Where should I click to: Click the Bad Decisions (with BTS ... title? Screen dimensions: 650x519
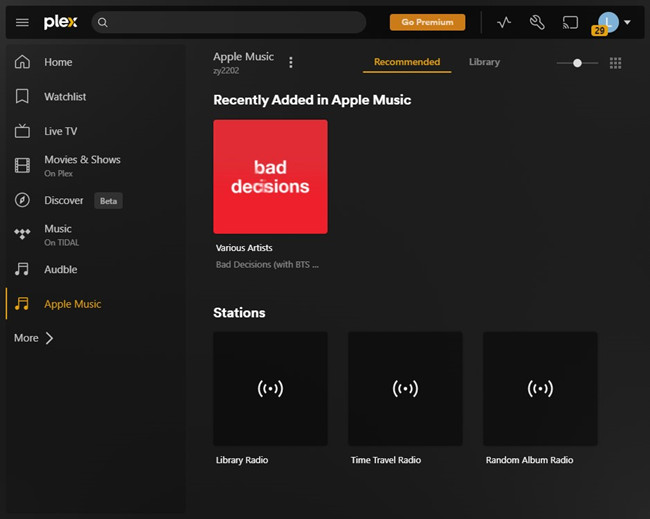267,264
